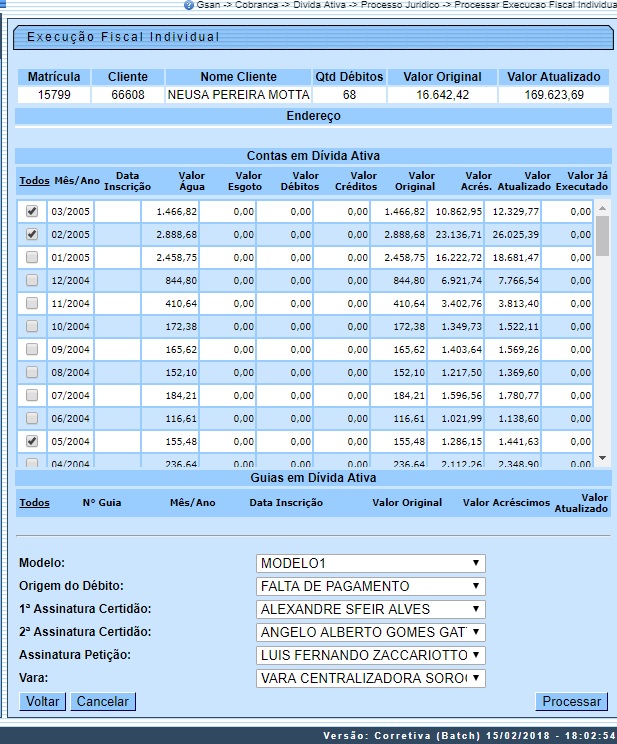Open the Vara dropdown
The width and height of the screenshot is (617, 744).
click(x=371, y=678)
